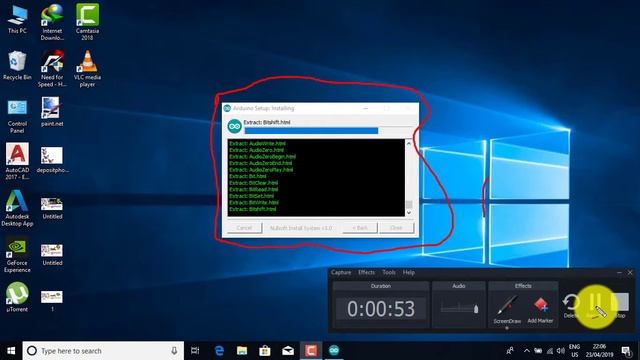The width and height of the screenshot is (640, 360).
Task: Select the AutoCAD 2017 desktop shortcut
Action: (x=17, y=161)
